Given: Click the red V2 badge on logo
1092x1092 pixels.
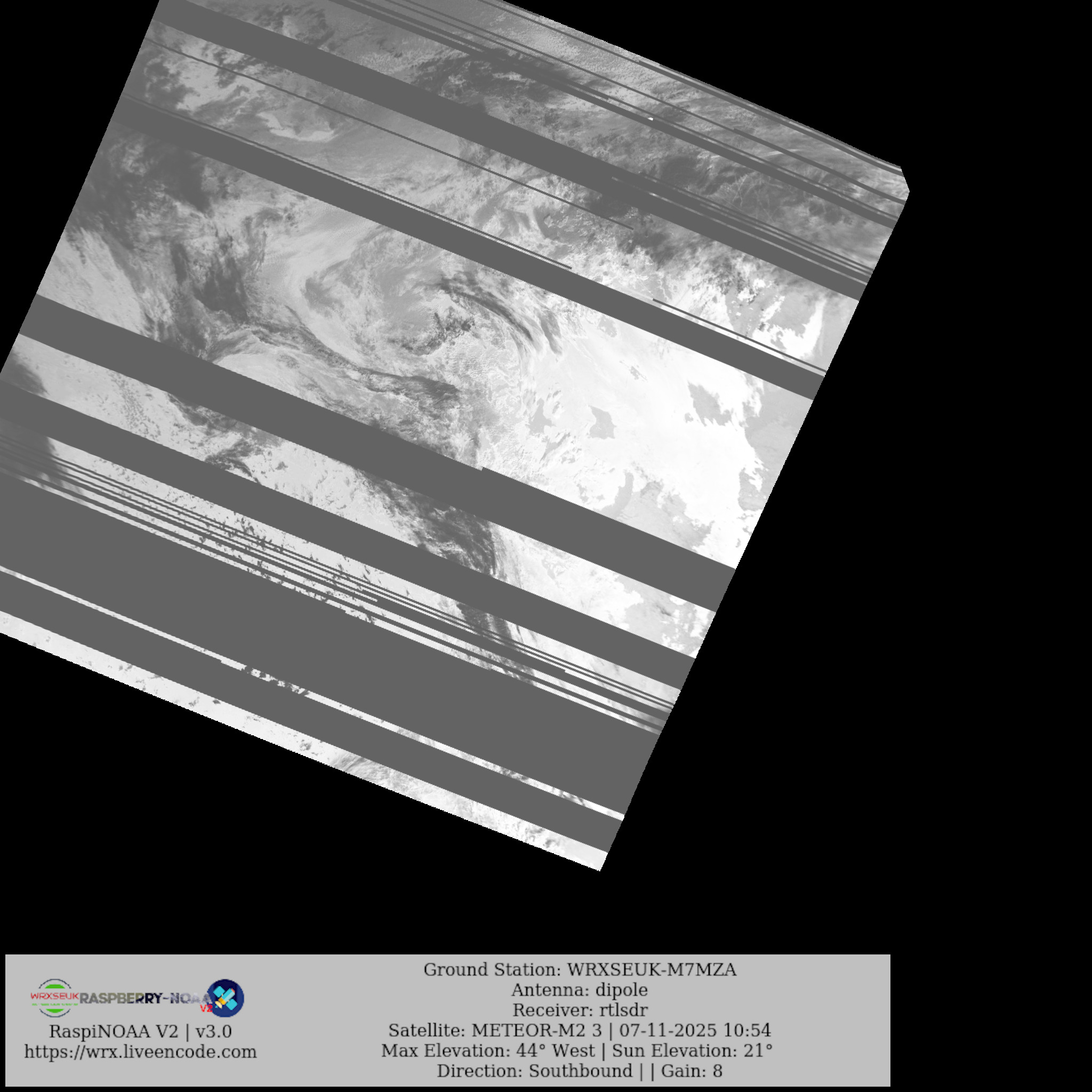Looking at the screenshot, I should click(206, 1008).
